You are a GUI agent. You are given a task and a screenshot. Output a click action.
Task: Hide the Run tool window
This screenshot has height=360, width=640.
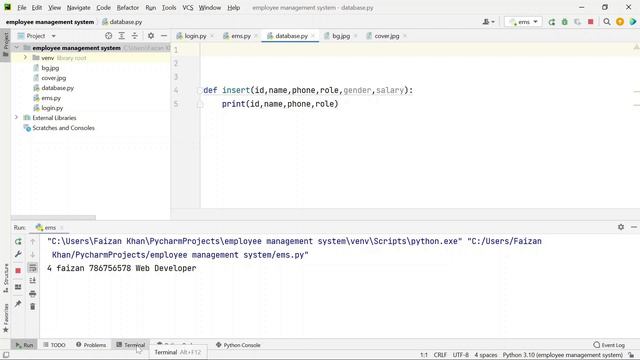coord(634,227)
